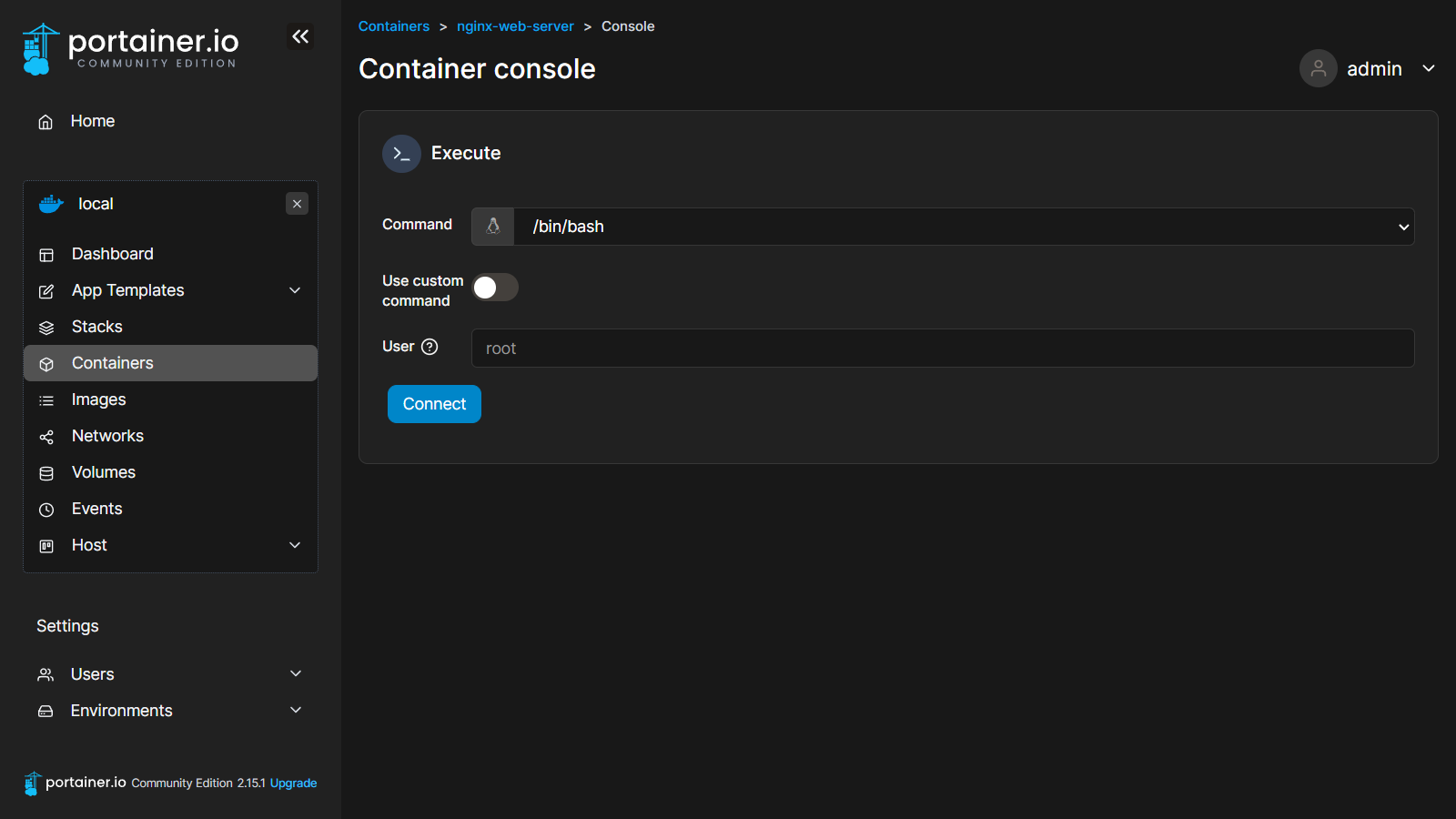This screenshot has width=1456, height=819.
Task: Click the help icon next to User
Action: 430,347
